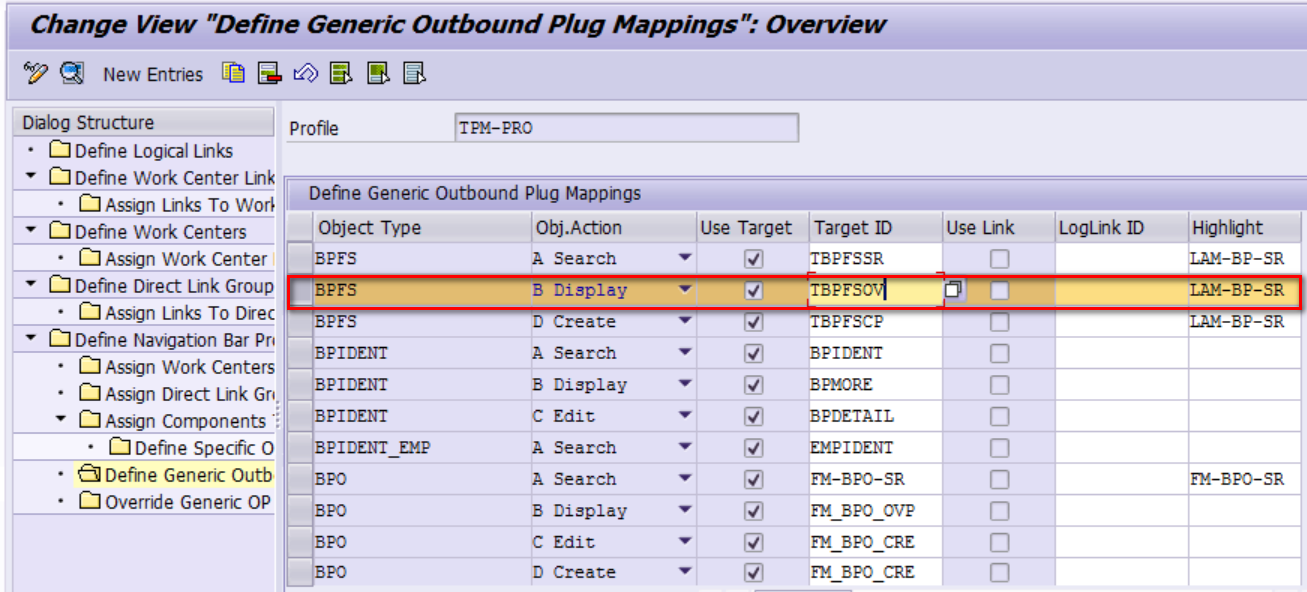Viewport: 1307px width, 592px height.
Task: Open Define Specific Outbound tree item
Action: [204, 448]
